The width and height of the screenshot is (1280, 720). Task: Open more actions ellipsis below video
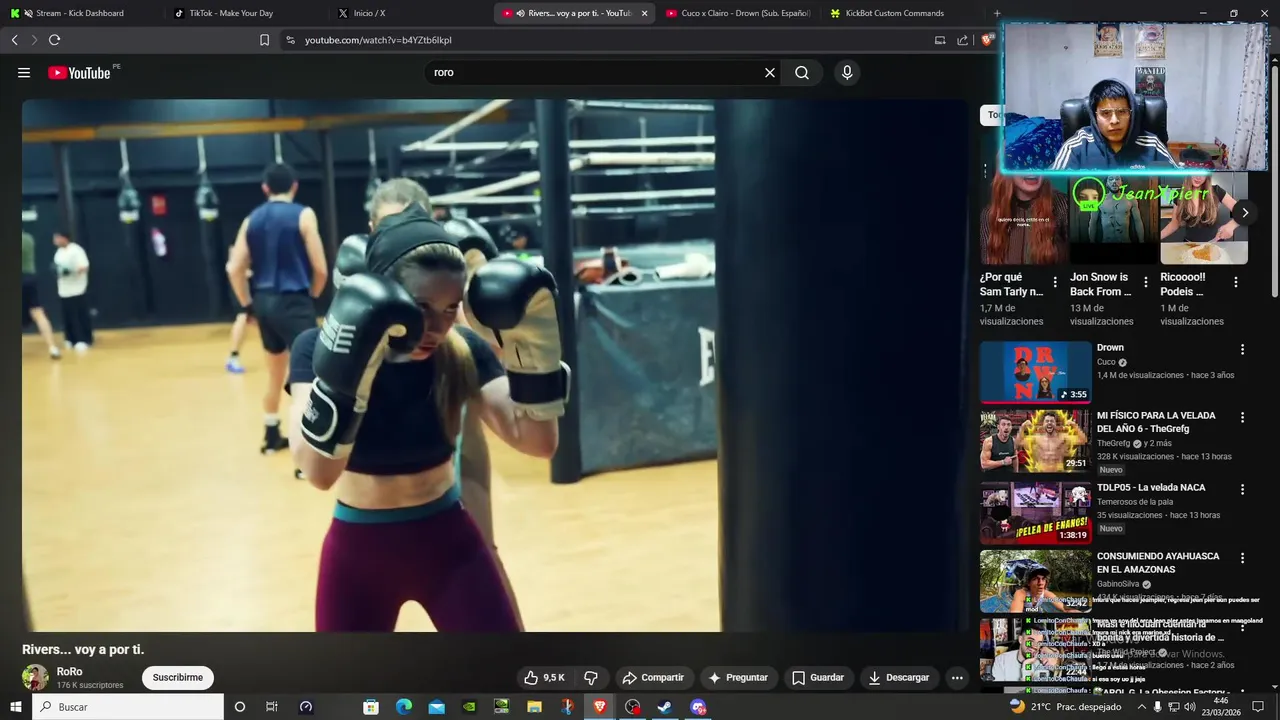(x=957, y=677)
